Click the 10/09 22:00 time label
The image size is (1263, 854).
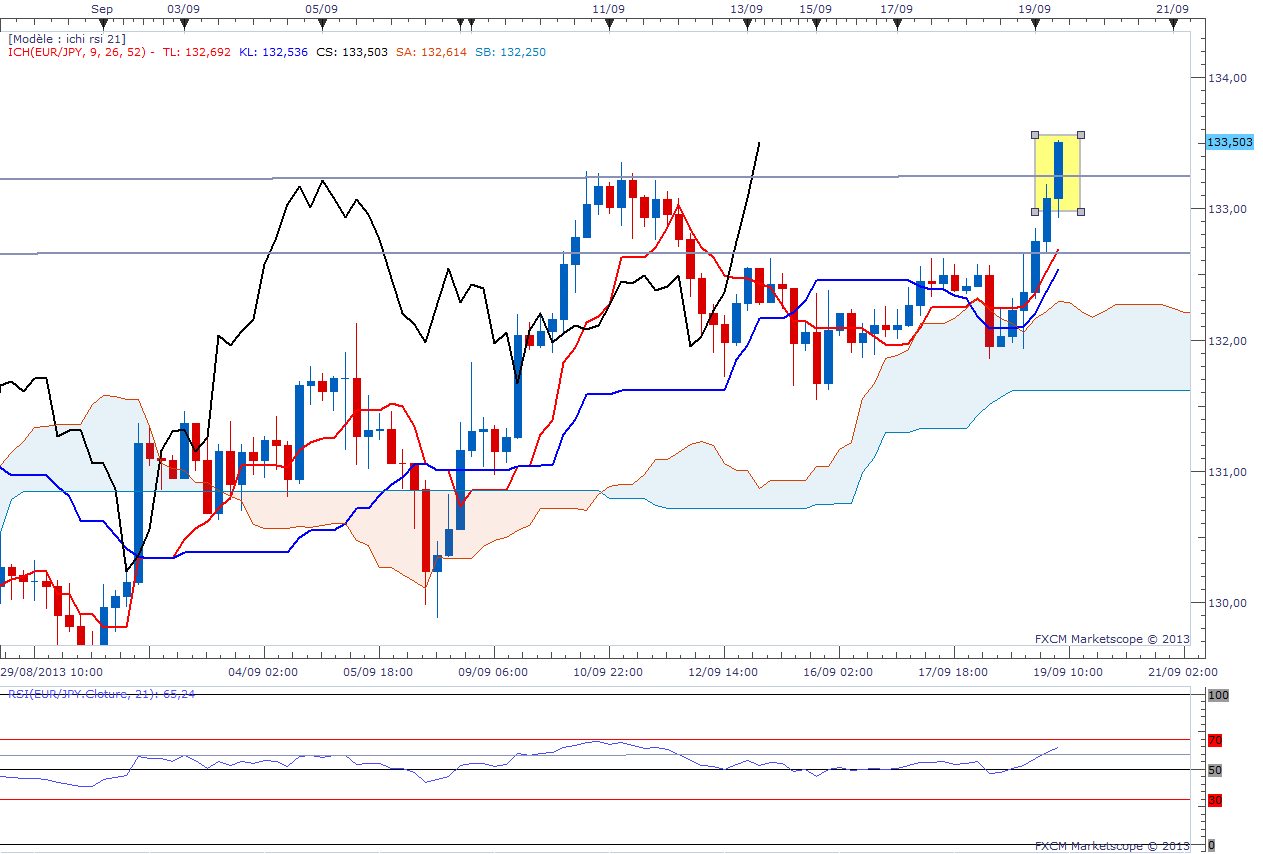tap(608, 671)
